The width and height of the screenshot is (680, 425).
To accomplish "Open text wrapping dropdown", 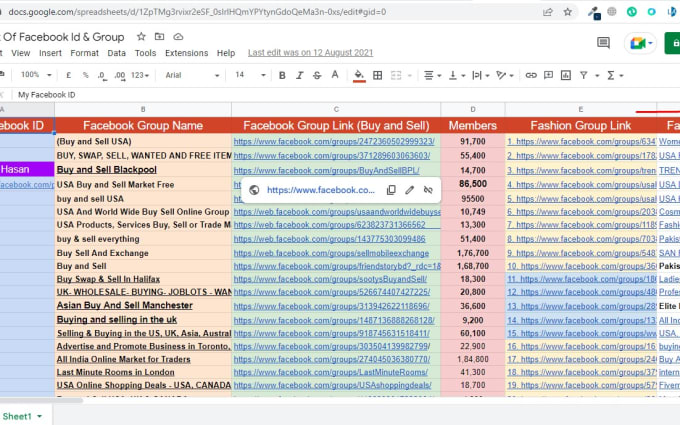I will 481,75.
